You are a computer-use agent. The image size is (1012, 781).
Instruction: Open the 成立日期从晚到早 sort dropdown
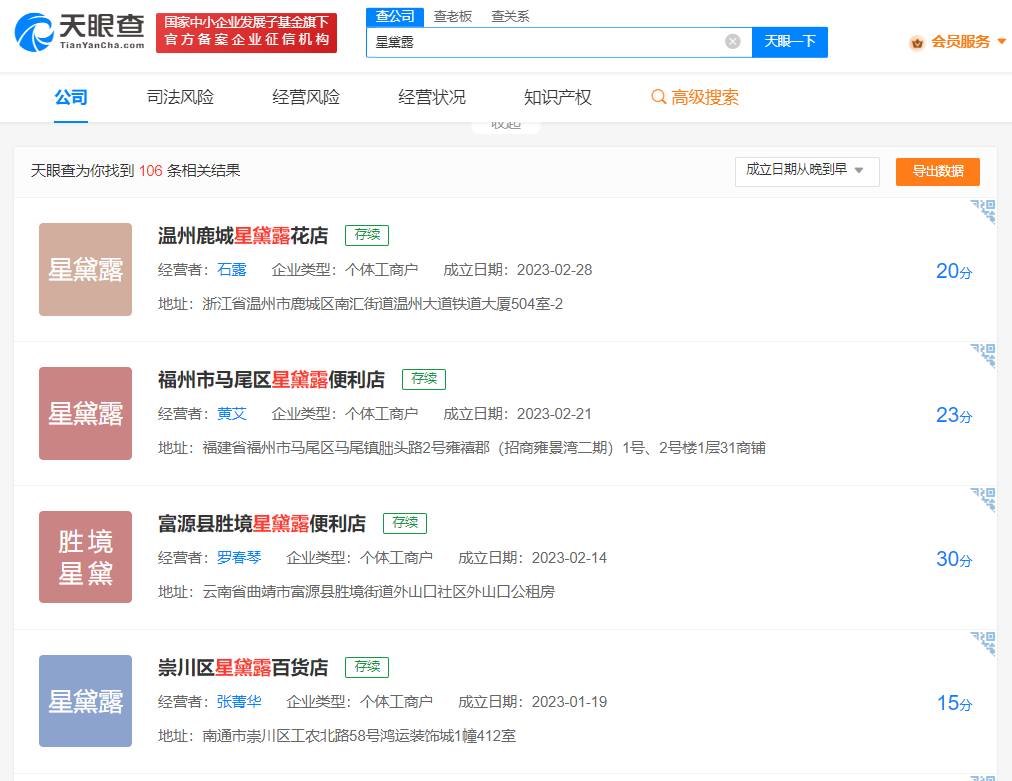[x=806, y=171]
